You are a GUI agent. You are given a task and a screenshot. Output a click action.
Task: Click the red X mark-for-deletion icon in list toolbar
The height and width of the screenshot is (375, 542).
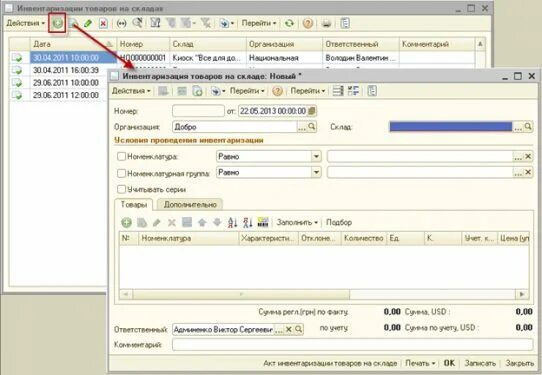[x=103, y=24]
